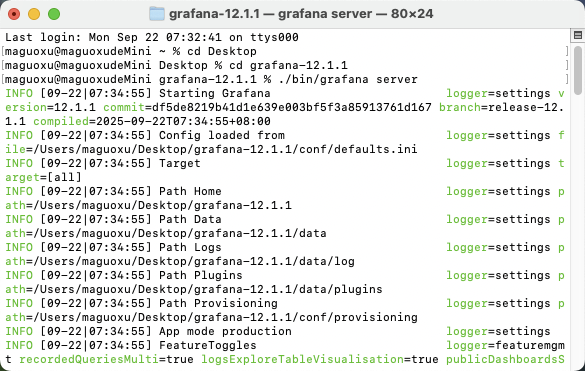
Task: Click the 'Config loaded from' log message
Action: pyautogui.click(x=222, y=135)
